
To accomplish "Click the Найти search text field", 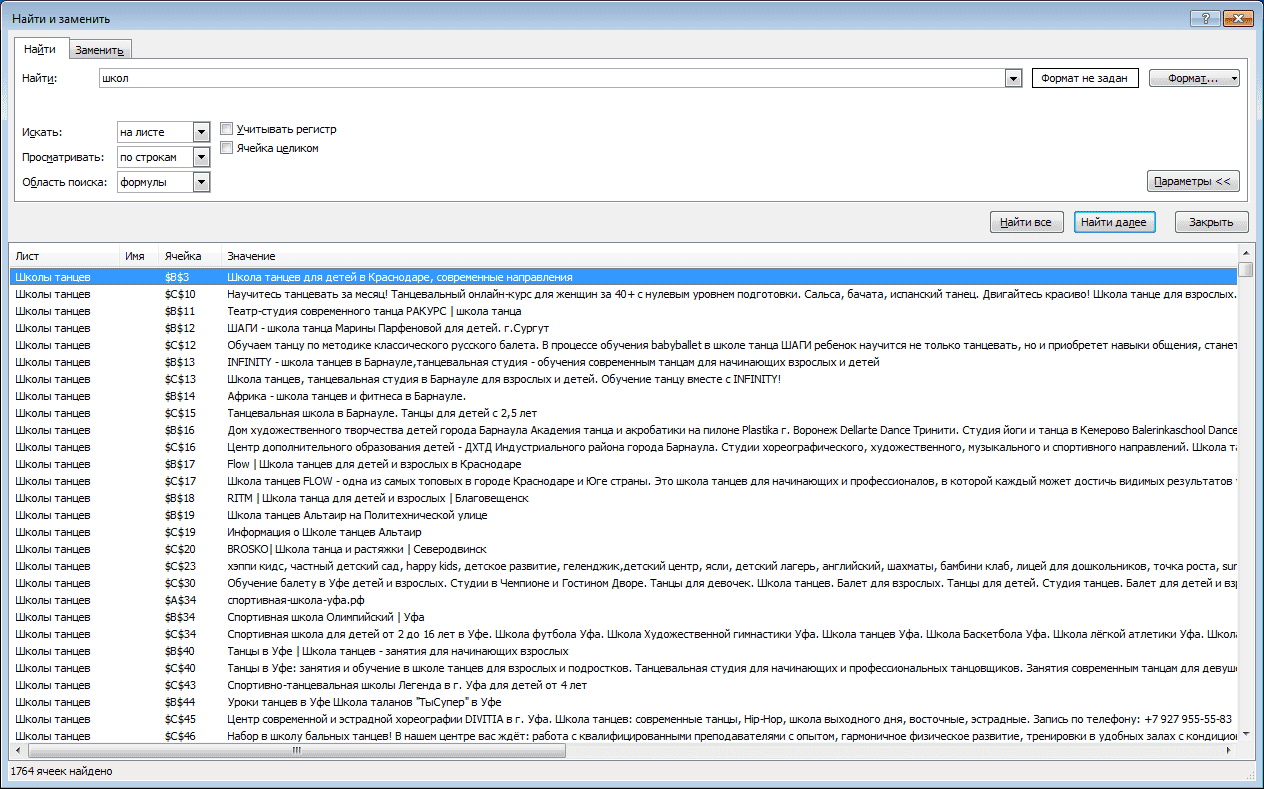I will click(x=551, y=79).
